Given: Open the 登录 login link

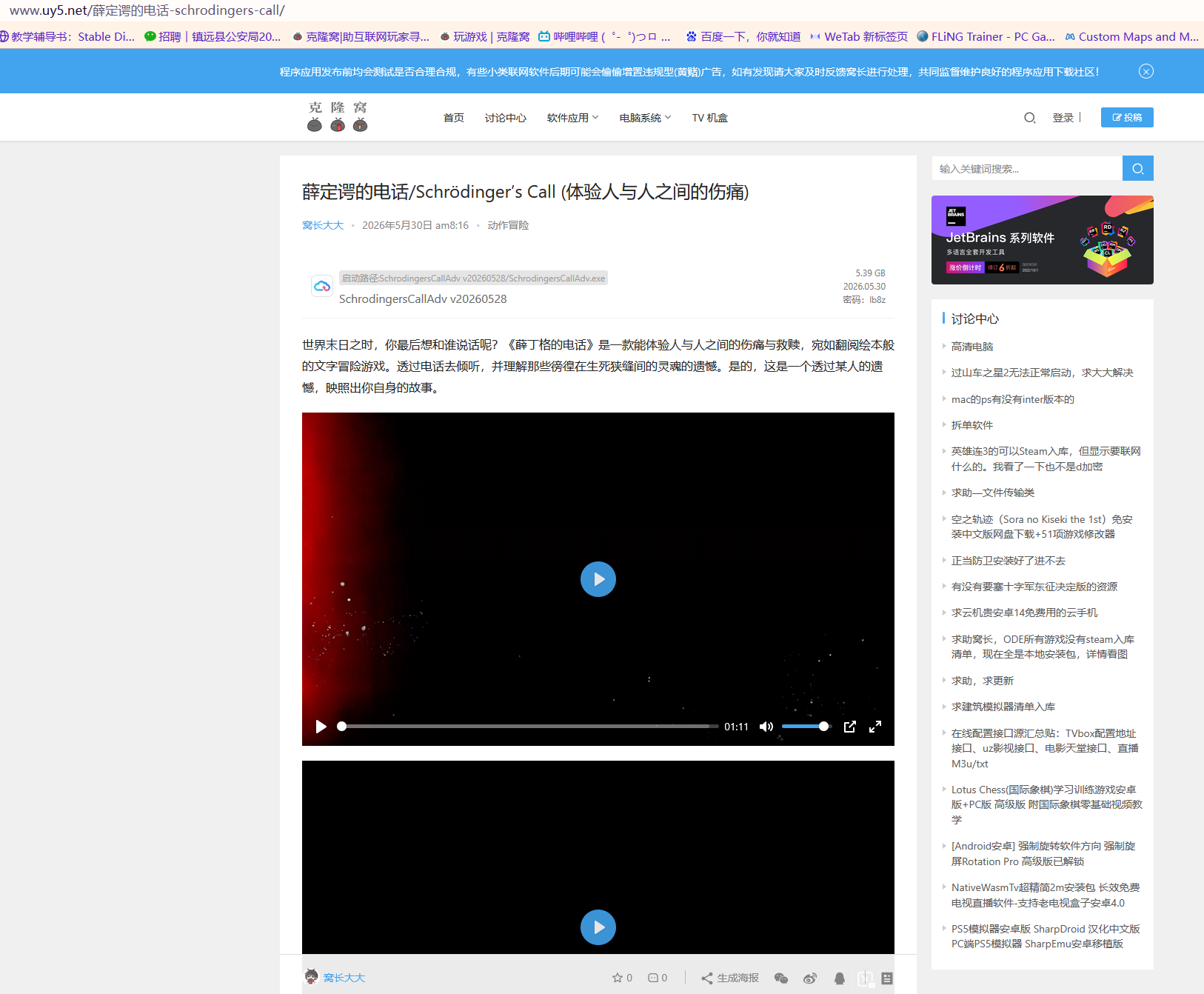Looking at the screenshot, I should pyautogui.click(x=1063, y=118).
